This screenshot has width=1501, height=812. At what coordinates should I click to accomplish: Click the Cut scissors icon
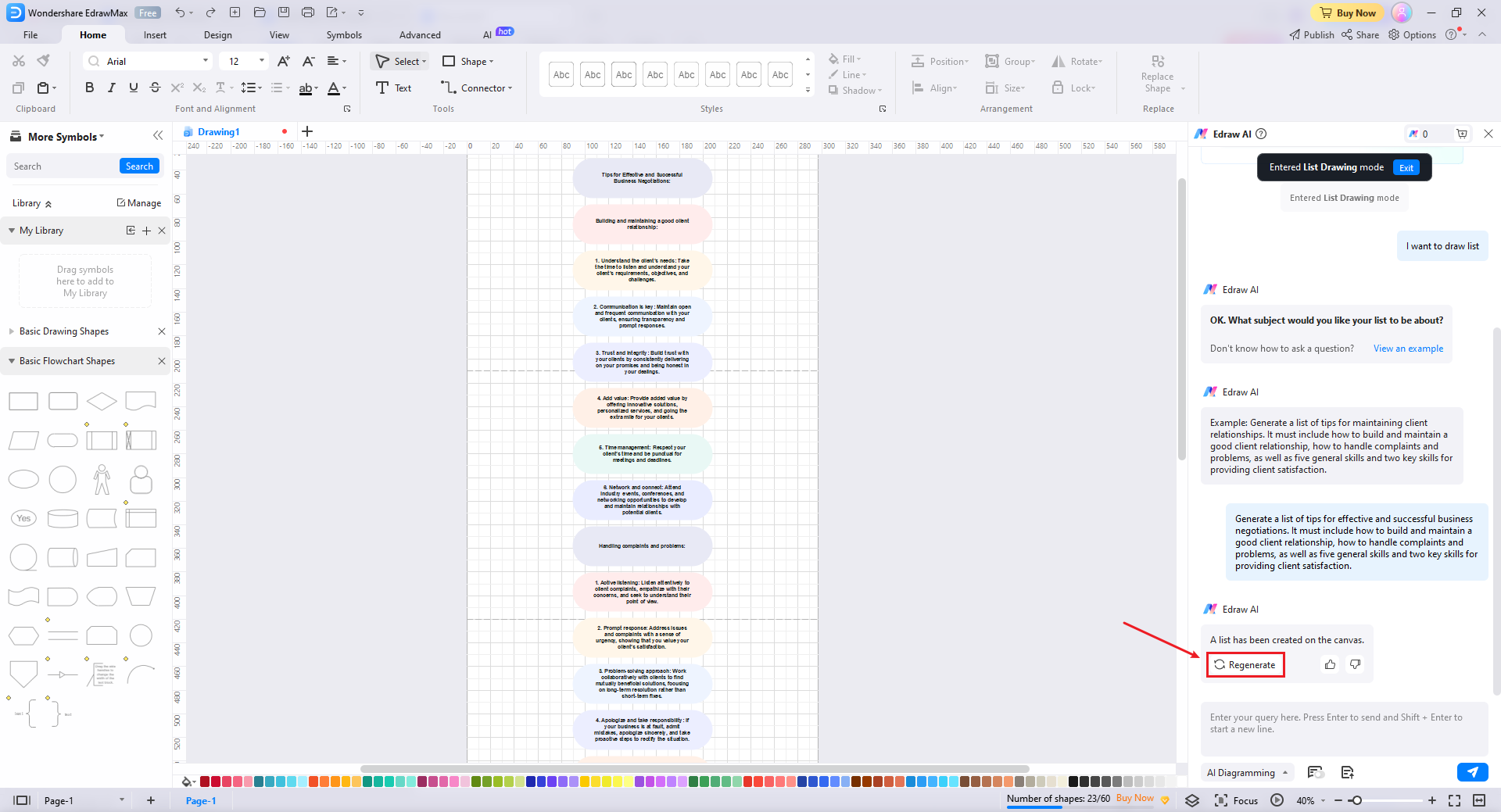click(19, 61)
